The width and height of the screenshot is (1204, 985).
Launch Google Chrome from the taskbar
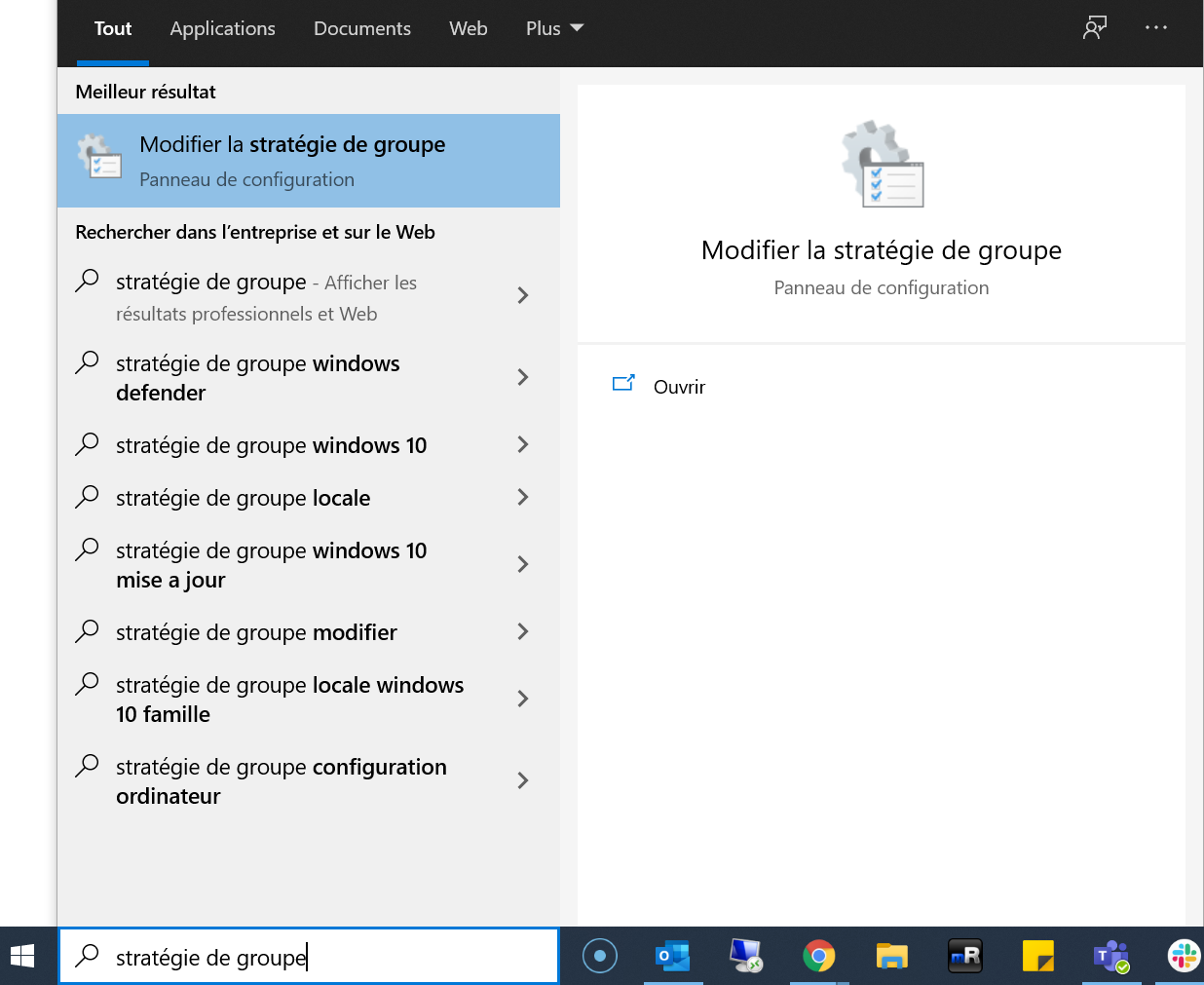(818, 956)
